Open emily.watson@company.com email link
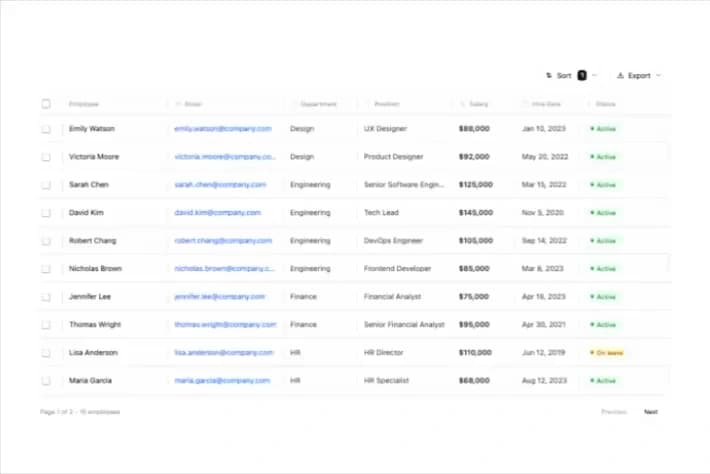 [223, 129]
